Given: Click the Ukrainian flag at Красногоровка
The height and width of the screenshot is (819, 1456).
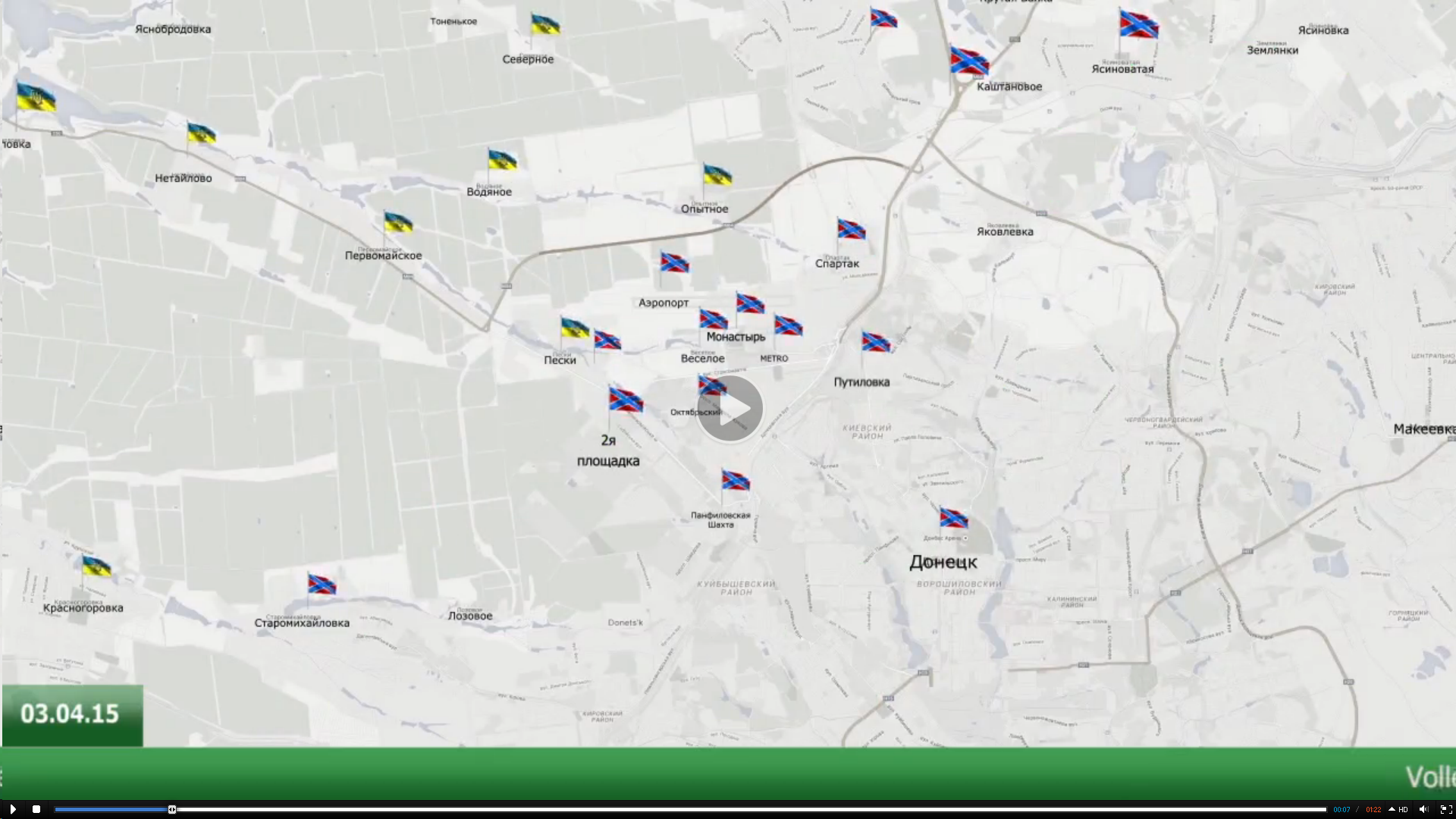Looking at the screenshot, I should click(96, 566).
